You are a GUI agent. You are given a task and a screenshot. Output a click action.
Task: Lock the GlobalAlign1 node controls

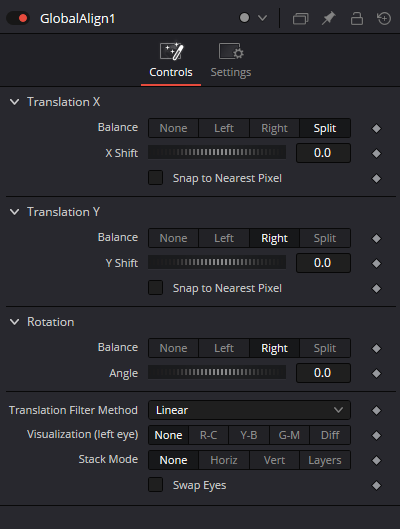356,18
